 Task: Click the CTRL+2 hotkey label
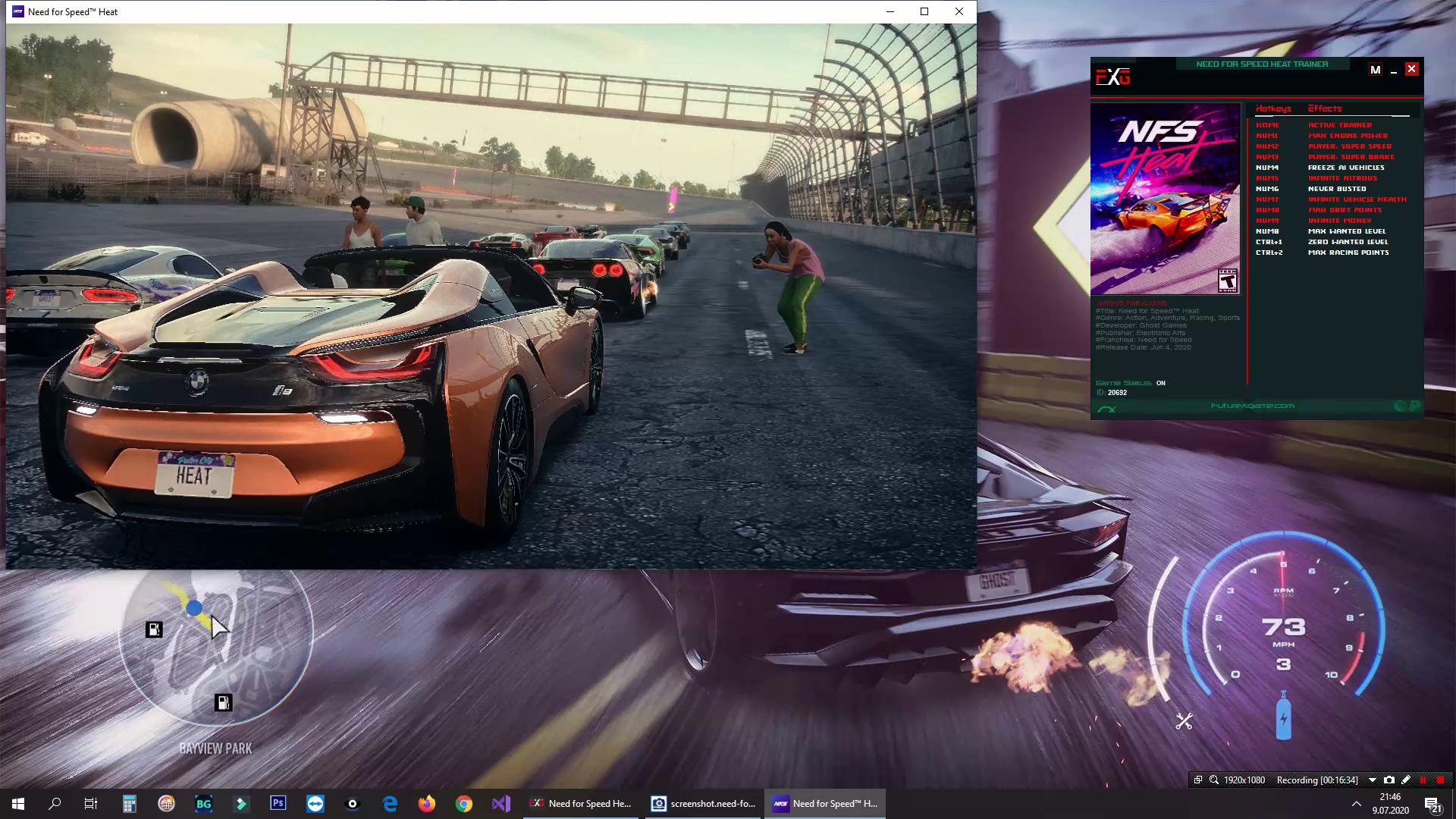[x=1269, y=253]
